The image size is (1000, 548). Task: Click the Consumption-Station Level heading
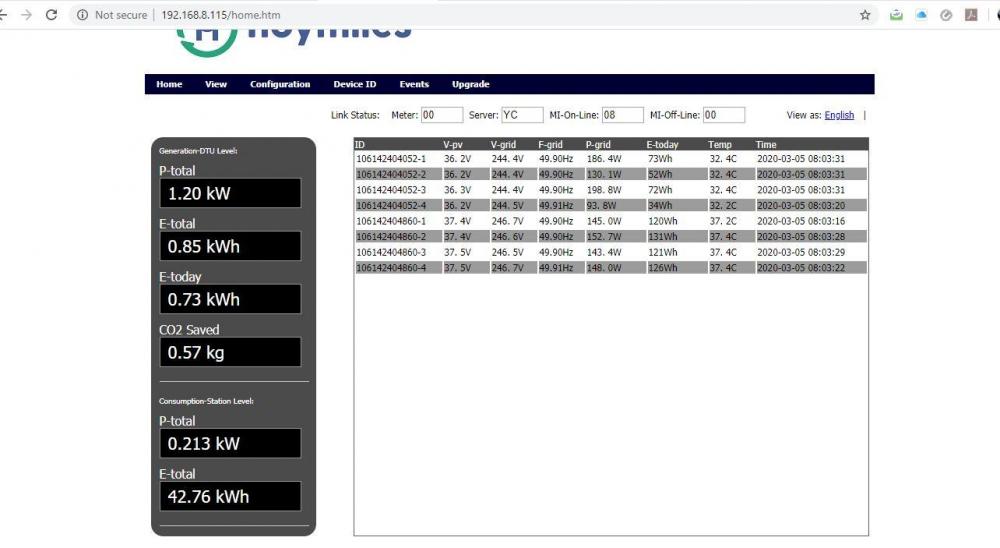(206, 401)
